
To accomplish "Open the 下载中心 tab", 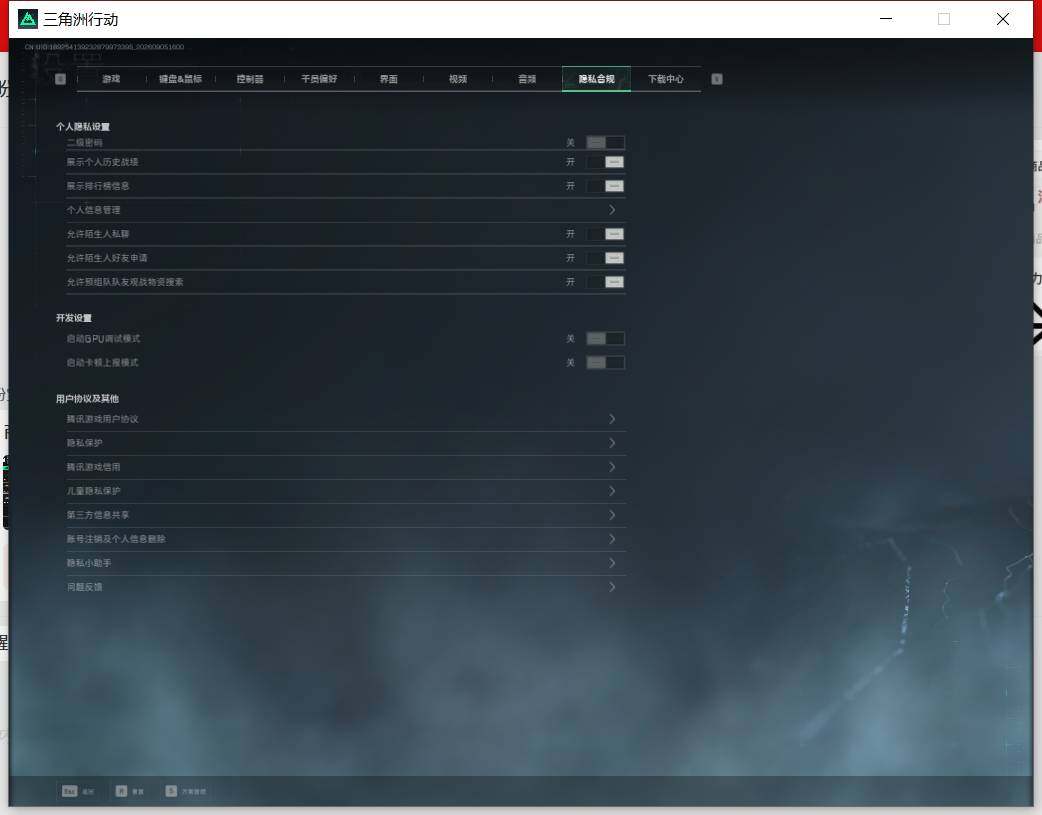I will pyautogui.click(x=666, y=79).
